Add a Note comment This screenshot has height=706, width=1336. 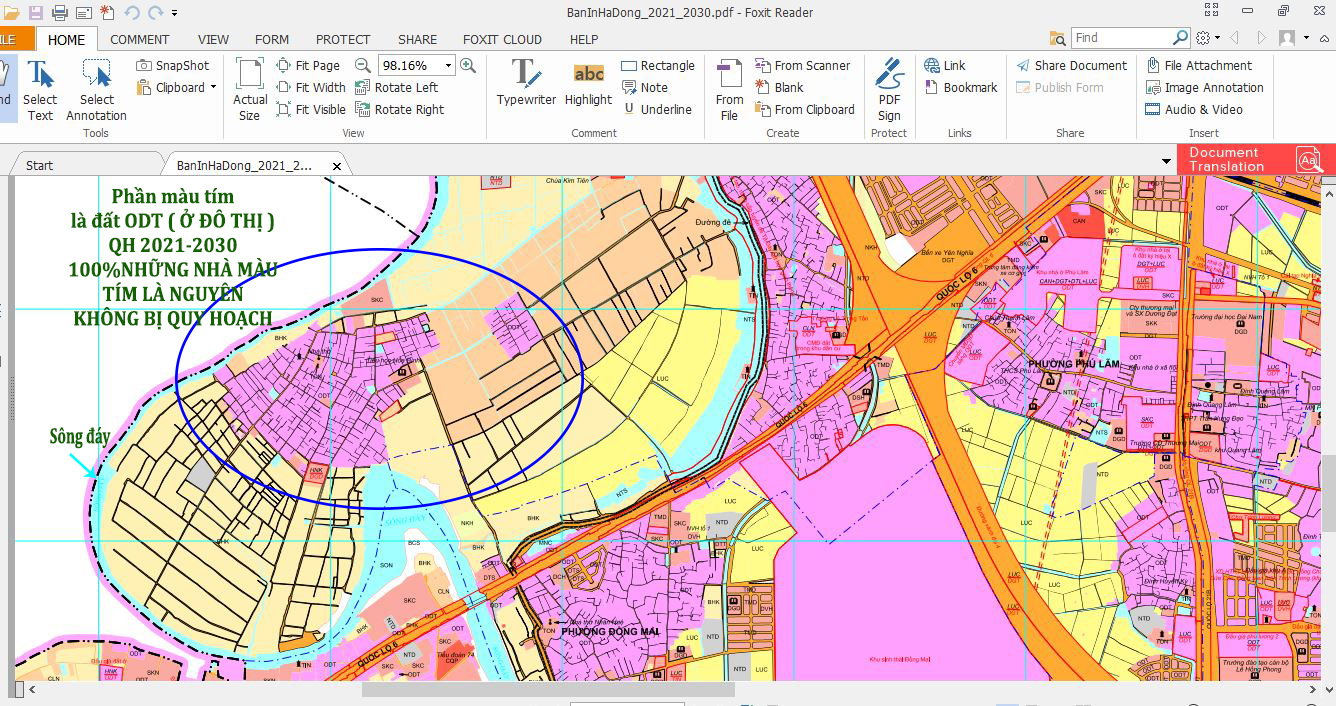coord(645,87)
